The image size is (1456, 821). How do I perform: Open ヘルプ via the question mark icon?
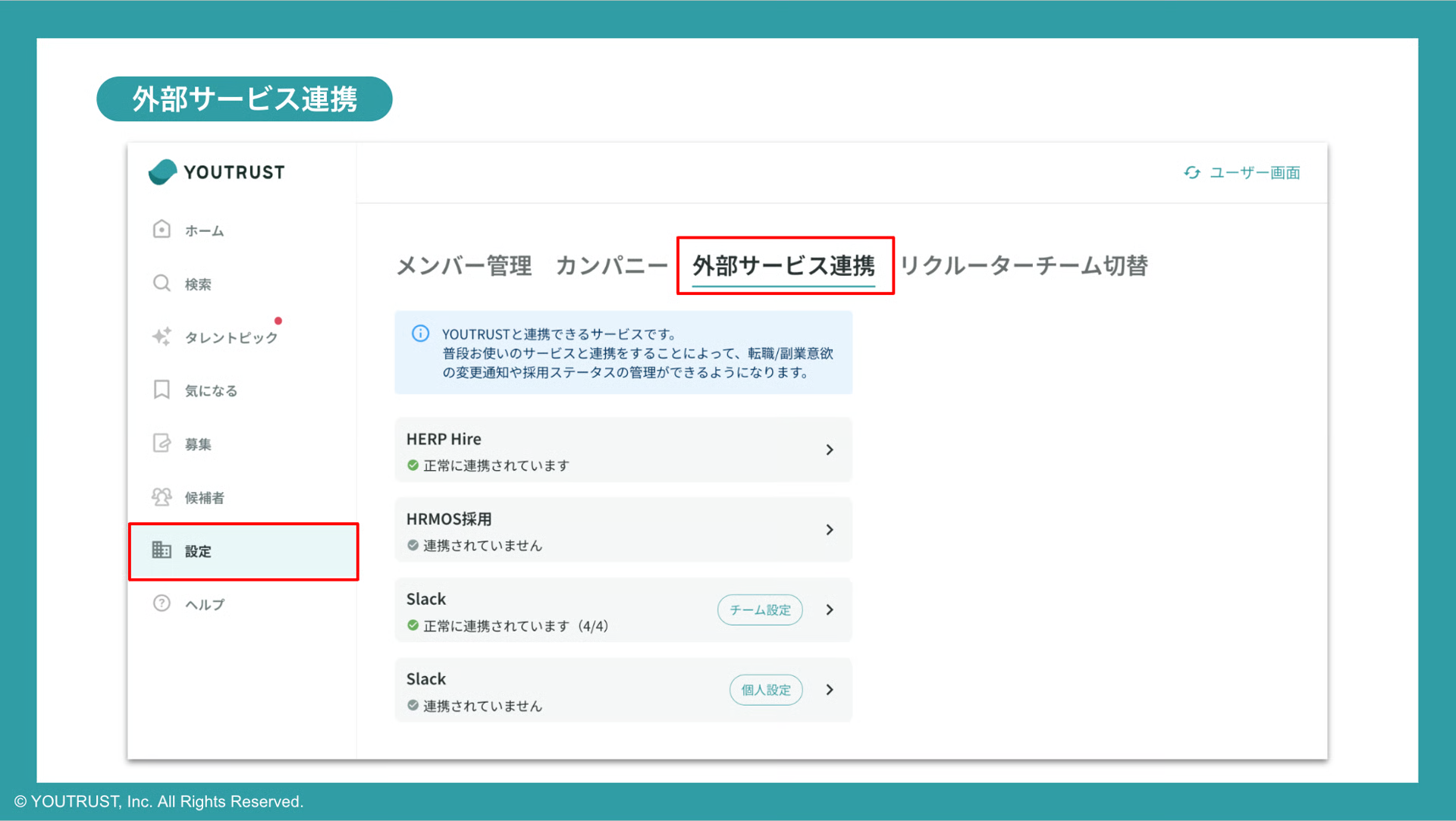pos(162,603)
